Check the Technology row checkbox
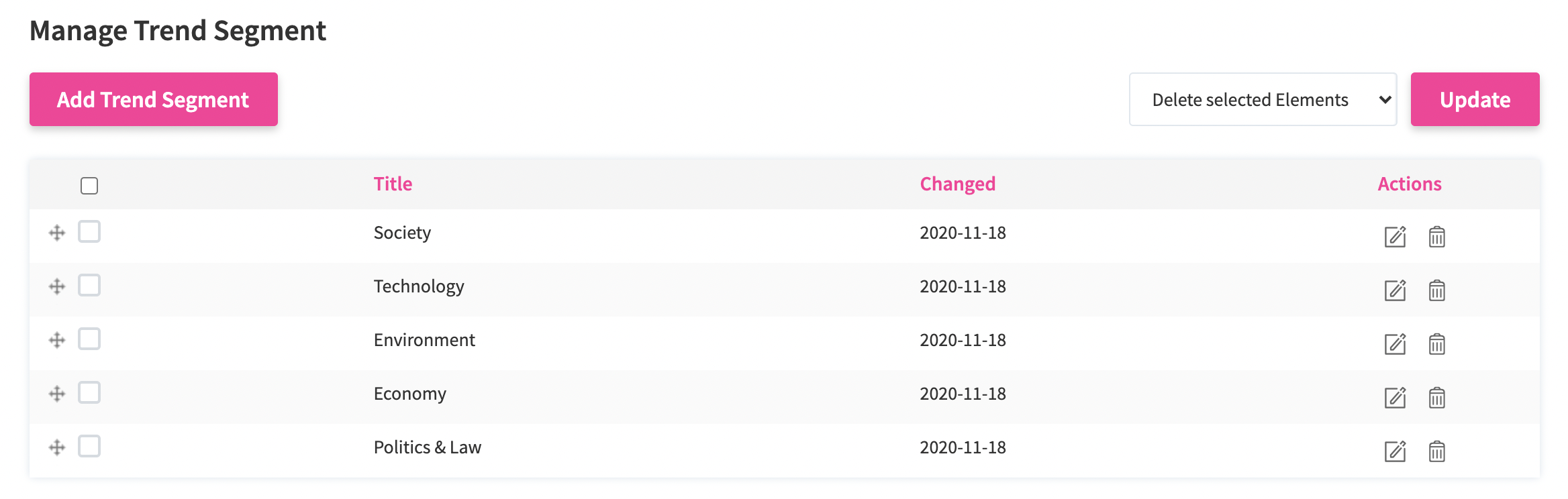This screenshot has width=1568, height=499. (x=89, y=286)
